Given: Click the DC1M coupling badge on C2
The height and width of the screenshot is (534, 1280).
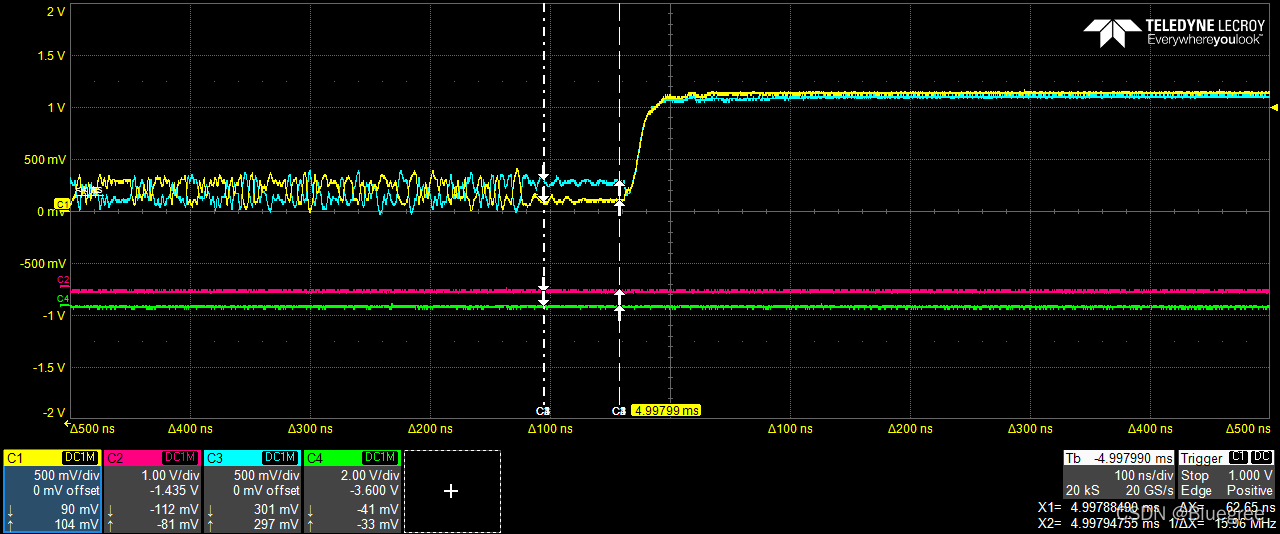Looking at the screenshot, I should tap(180, 458).
